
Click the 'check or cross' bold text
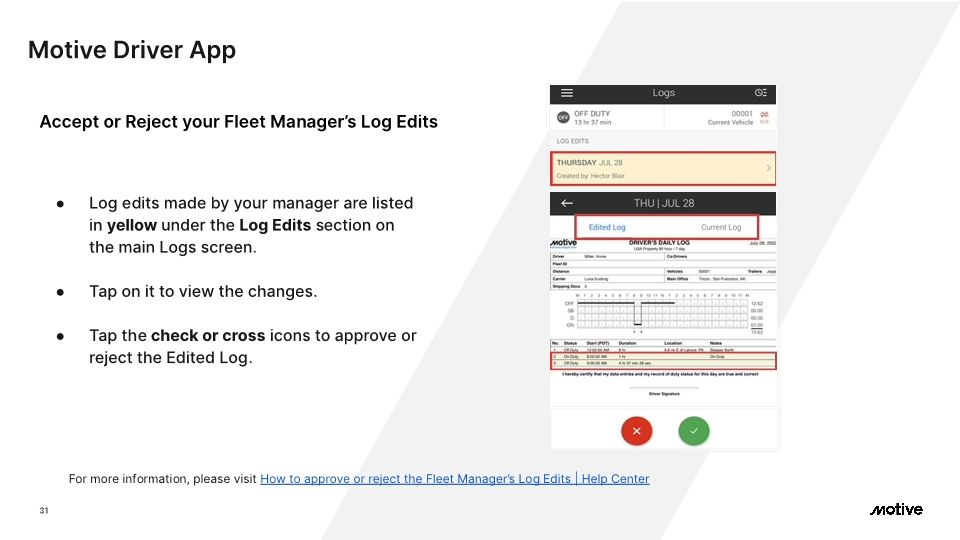(x=208, y=336)
